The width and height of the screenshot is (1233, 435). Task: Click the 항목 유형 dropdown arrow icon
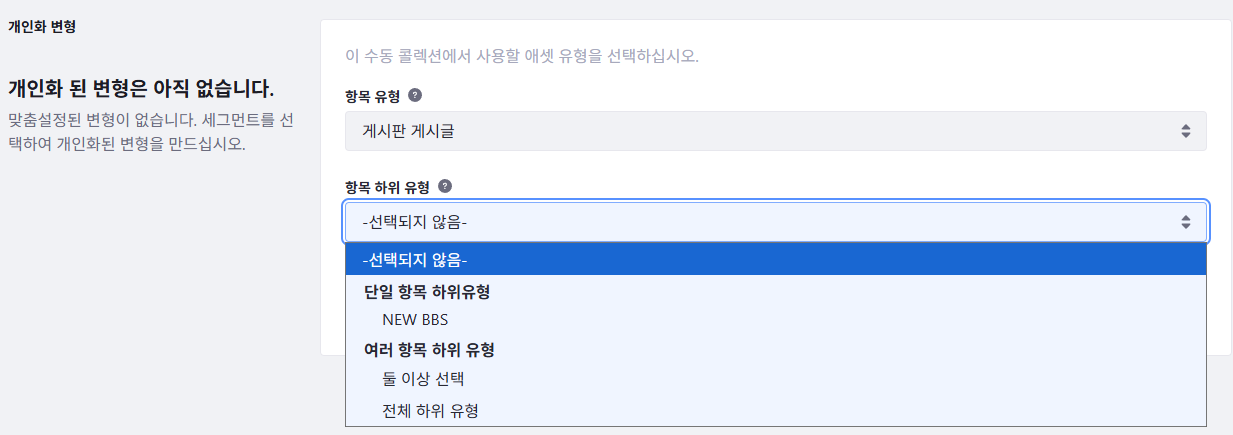point(1185,131)
